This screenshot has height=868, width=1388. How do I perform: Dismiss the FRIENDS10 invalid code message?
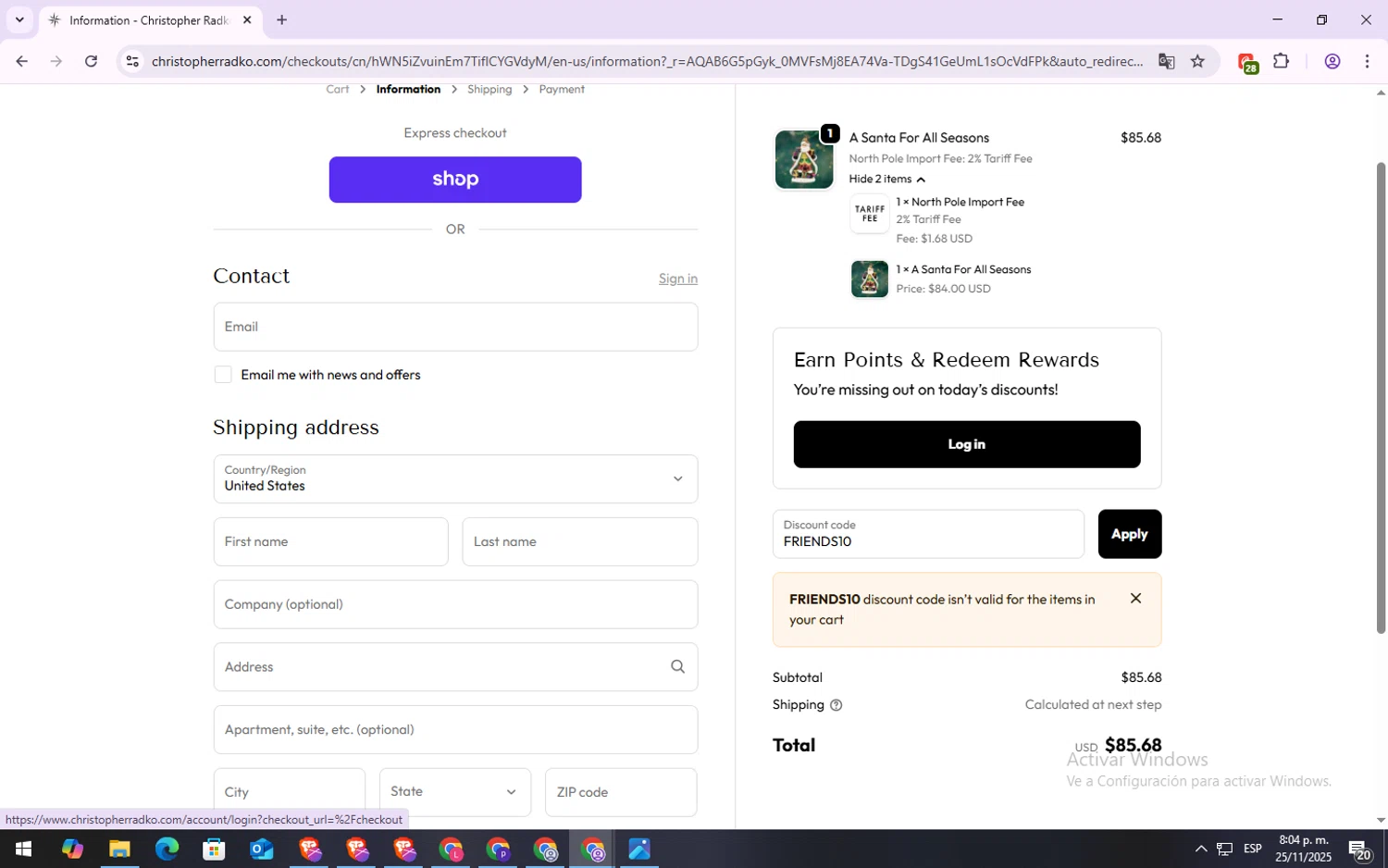click(1135, 598)
